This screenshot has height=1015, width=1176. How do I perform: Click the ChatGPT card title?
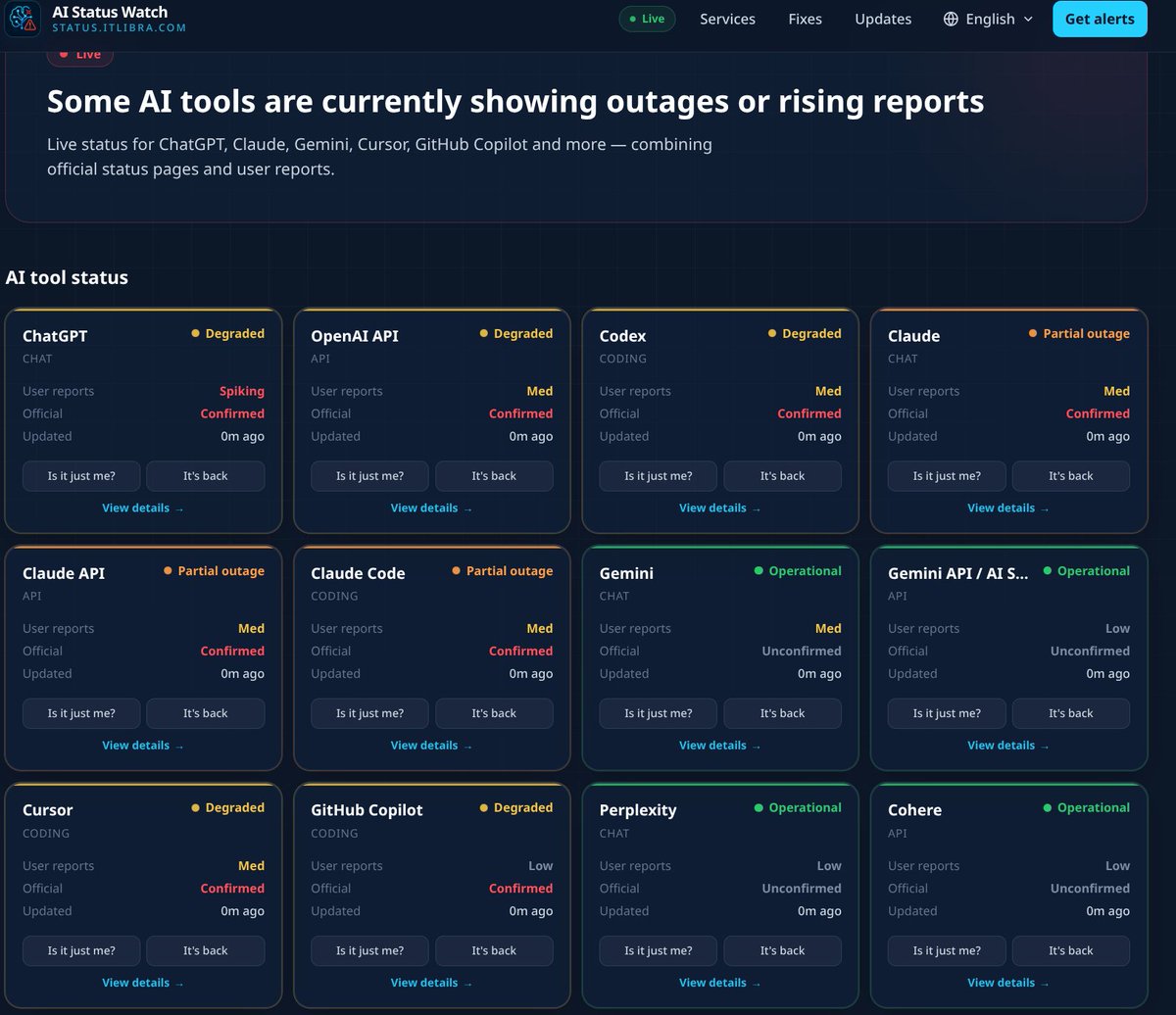point(55,335)
